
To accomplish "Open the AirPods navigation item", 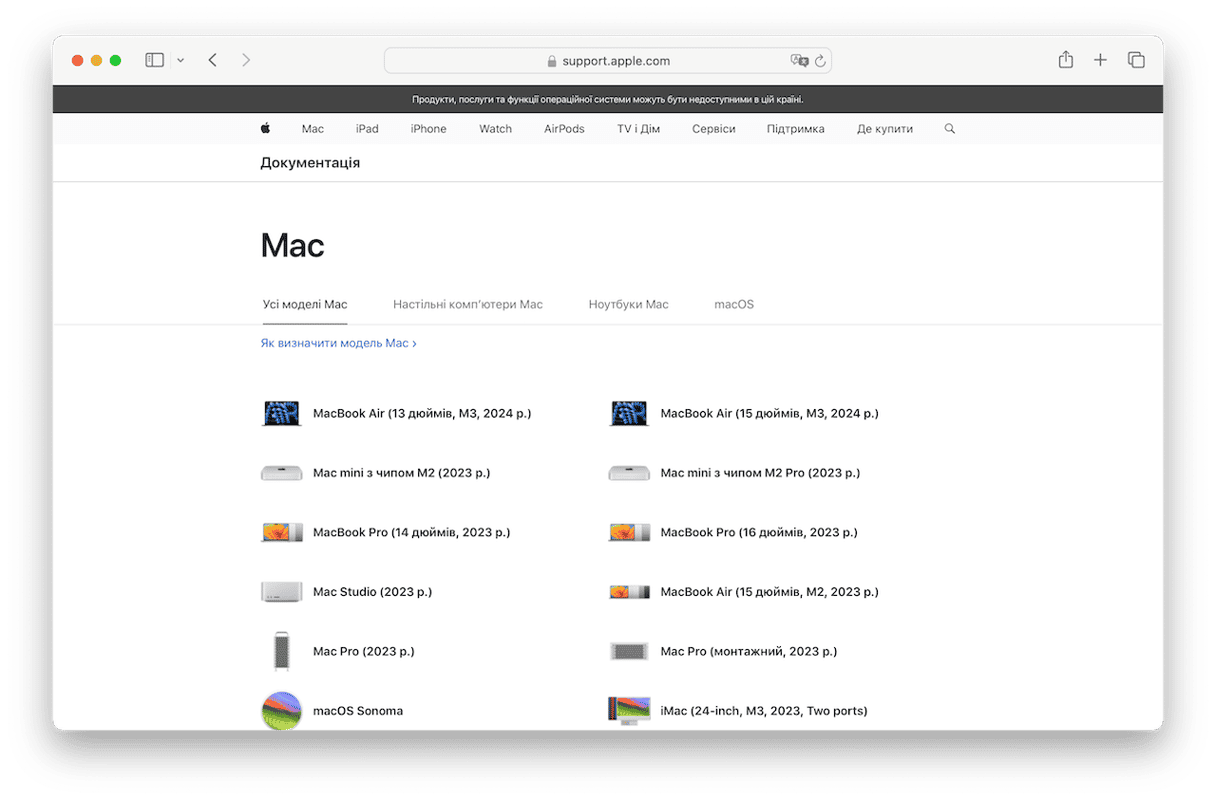I will tap(564, 129).
